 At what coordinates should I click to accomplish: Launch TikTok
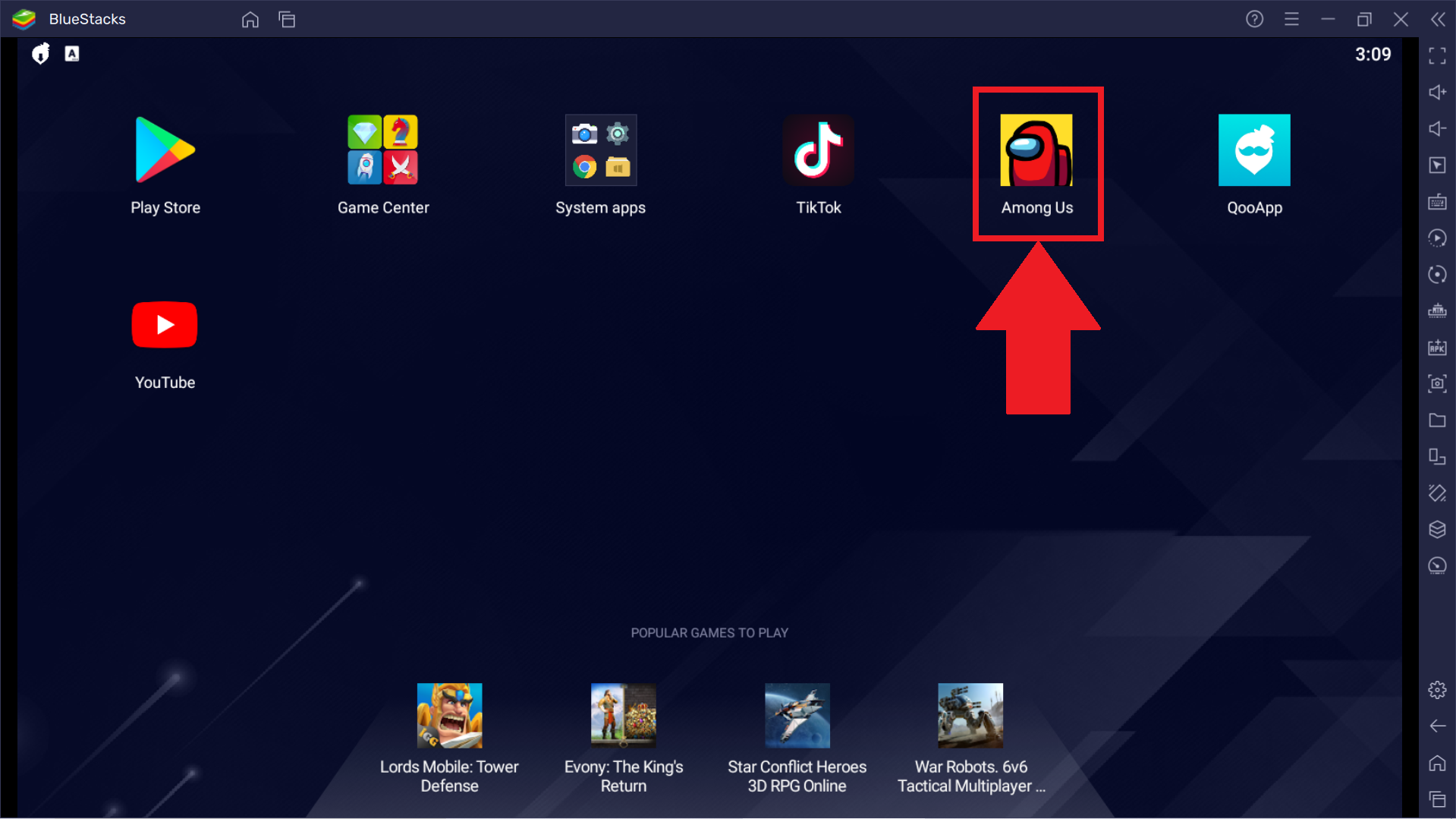click(x=819, y=150)
